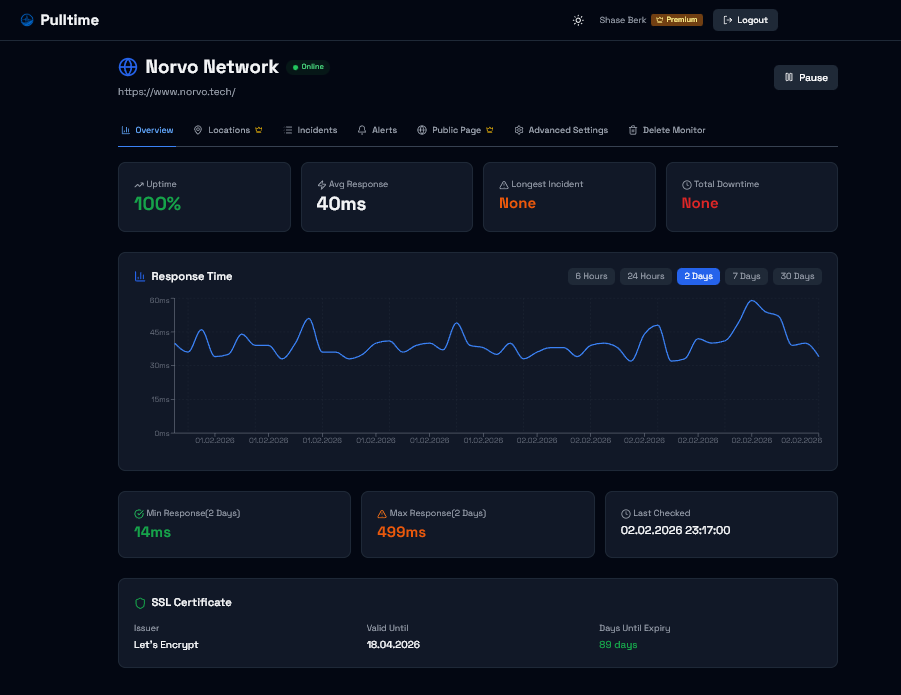Open the Incidents tab
The image size is (901, 695).
(x=310, y=130)
